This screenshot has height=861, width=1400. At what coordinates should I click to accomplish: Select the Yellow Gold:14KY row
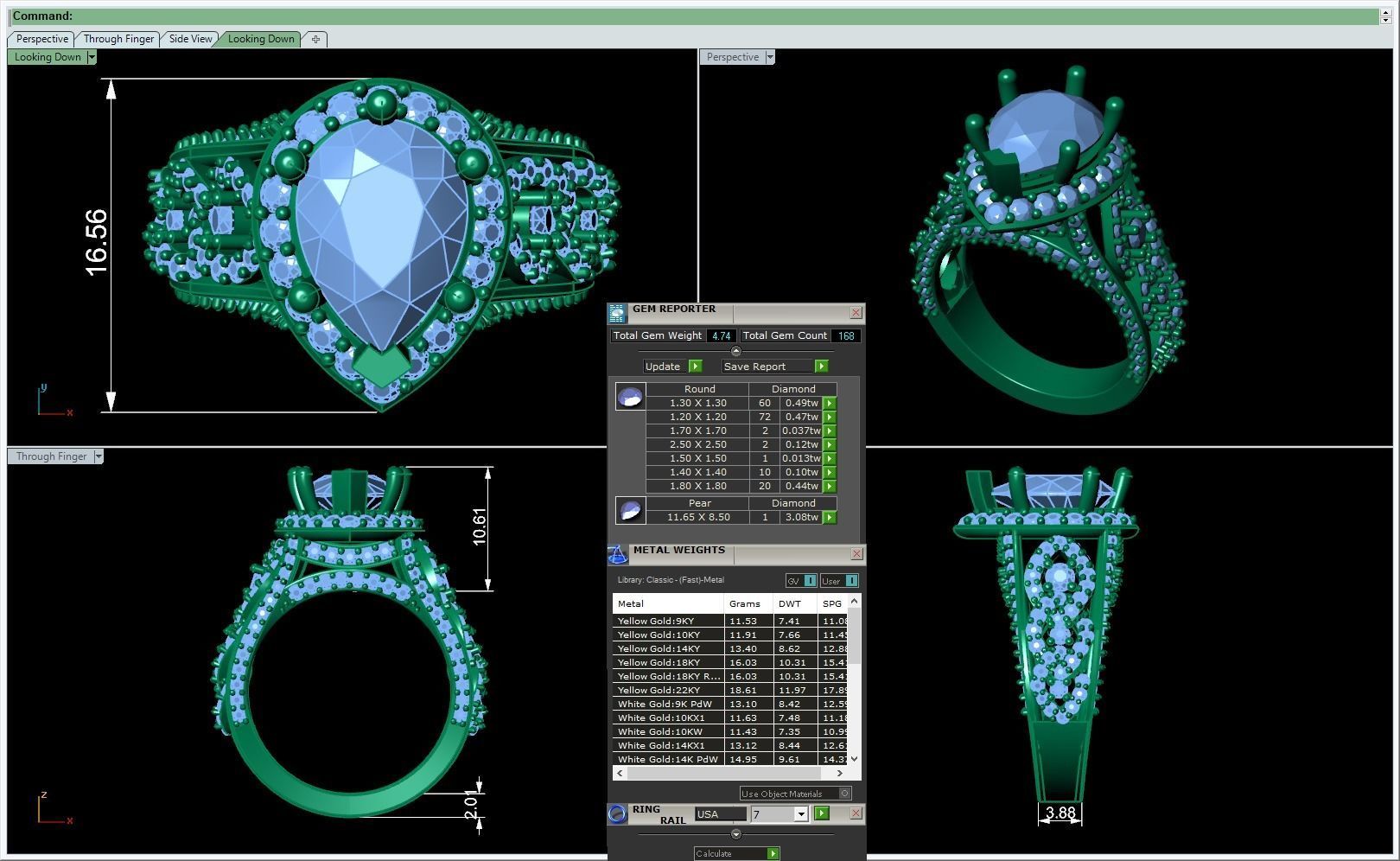click(x=730, y=648)
